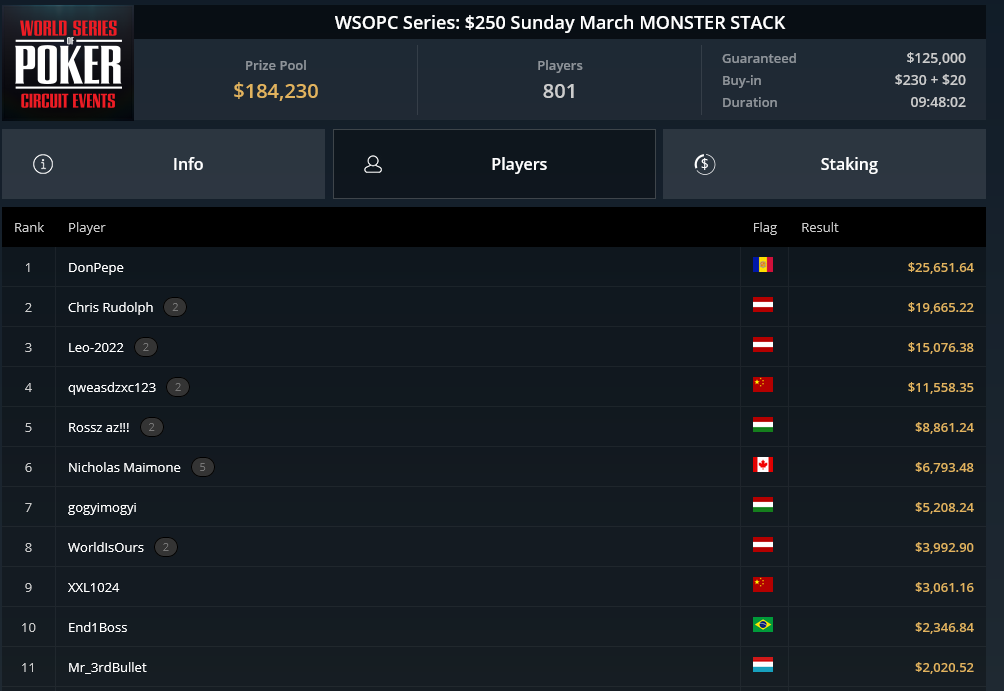
Task: Click the $25,651.64 first place result
Action: point(940,268)
